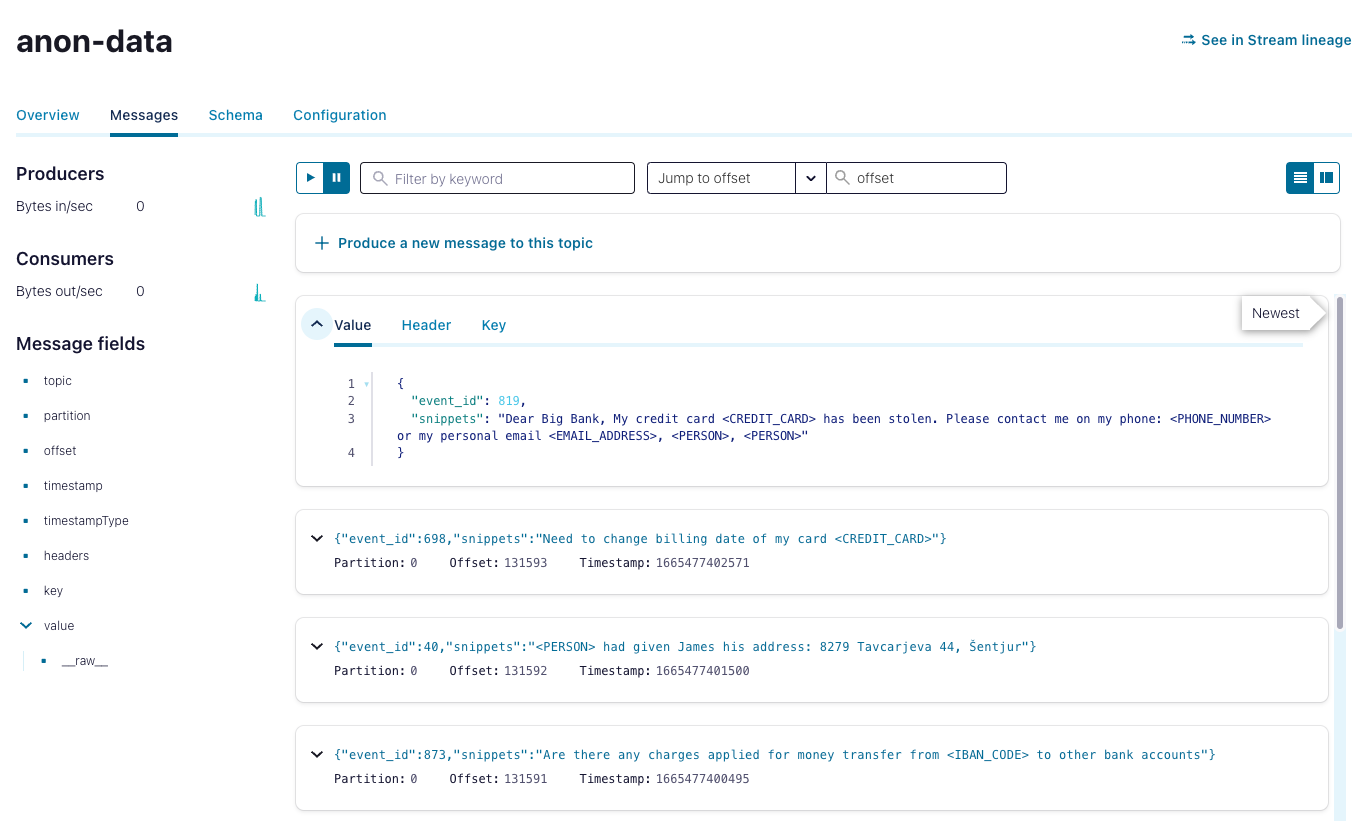Expand the message at offset 131593
This screenshot has width=1362, height=821.
pyautogui.click(x=316, y=538)
